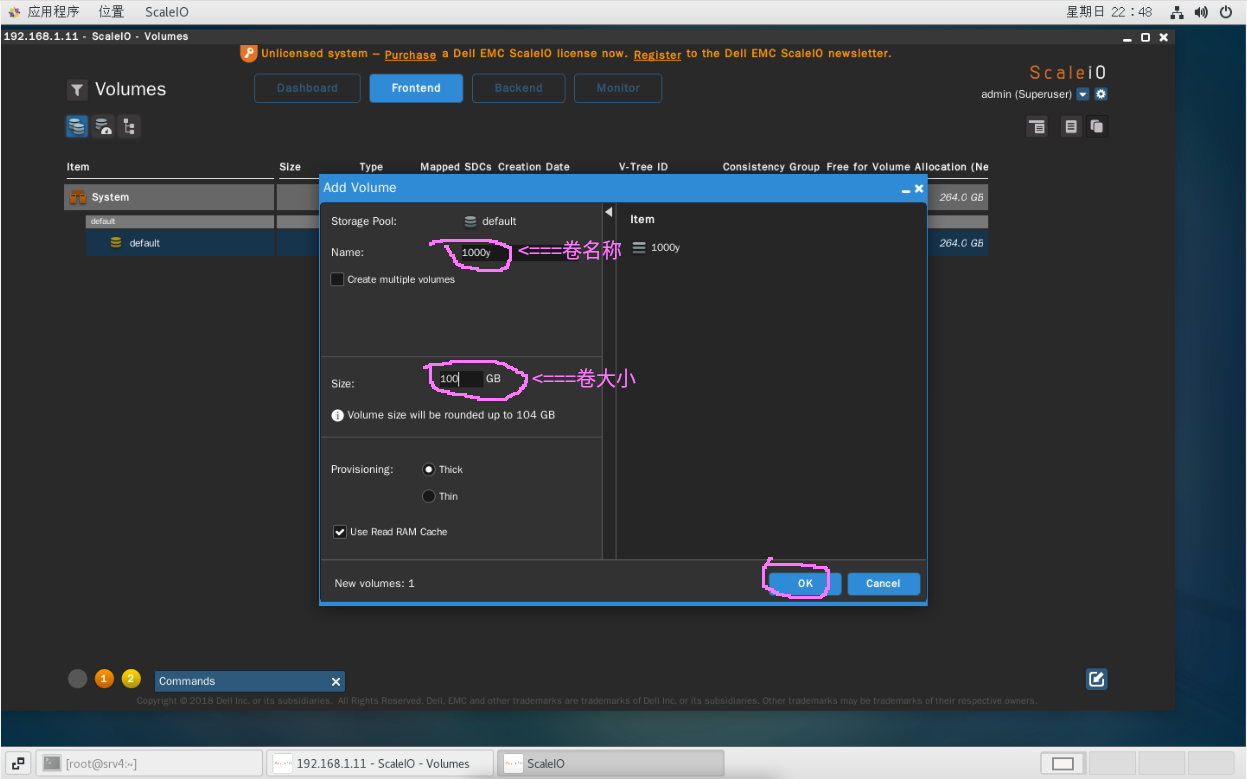1247x779 pixels.
Task: Open the 位置 places menu
Action: tap(111, 12)
